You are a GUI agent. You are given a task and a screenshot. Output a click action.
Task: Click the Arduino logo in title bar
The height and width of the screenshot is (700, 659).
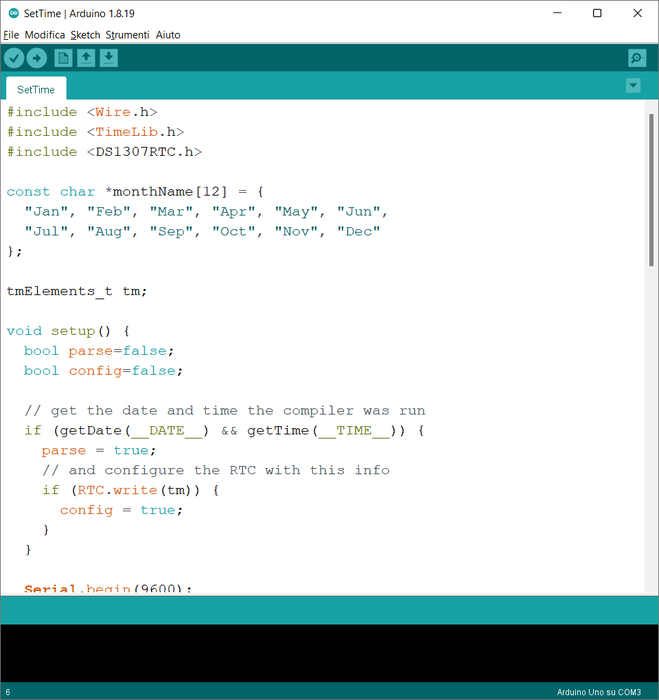(14, 13)
